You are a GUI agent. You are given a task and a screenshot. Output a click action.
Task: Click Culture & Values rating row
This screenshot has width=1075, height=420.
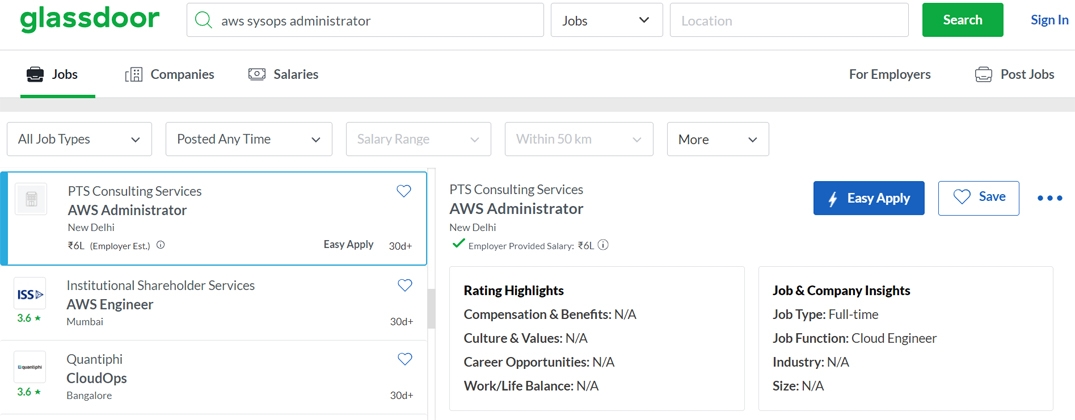pos(525,338)
